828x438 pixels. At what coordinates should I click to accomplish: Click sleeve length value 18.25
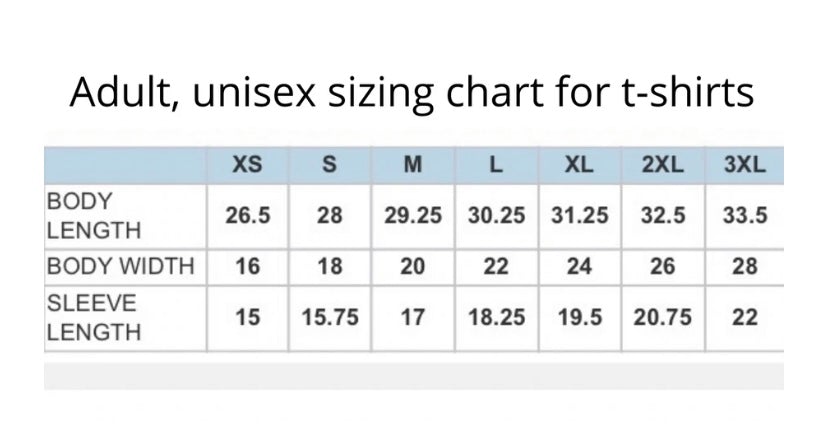point(496,318)
